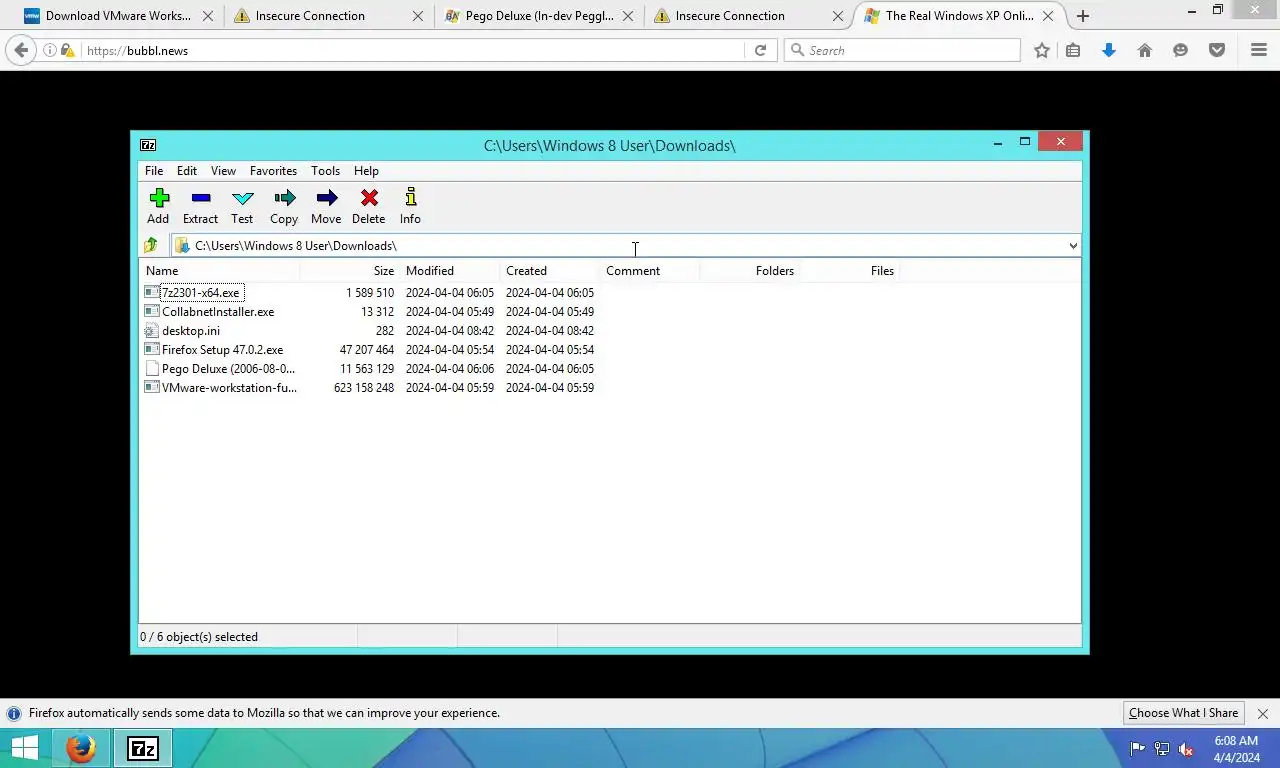This screenshot has height=768, width=1280.
Task: Click the Hello smiley icon in Firefox
Action: coord(1181,50)
